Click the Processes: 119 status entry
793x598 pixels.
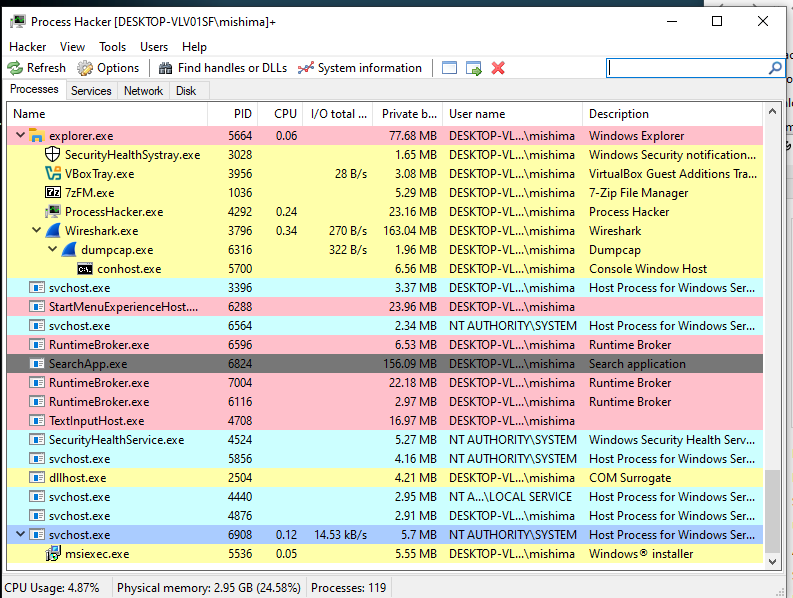click(x=348, y=588)
